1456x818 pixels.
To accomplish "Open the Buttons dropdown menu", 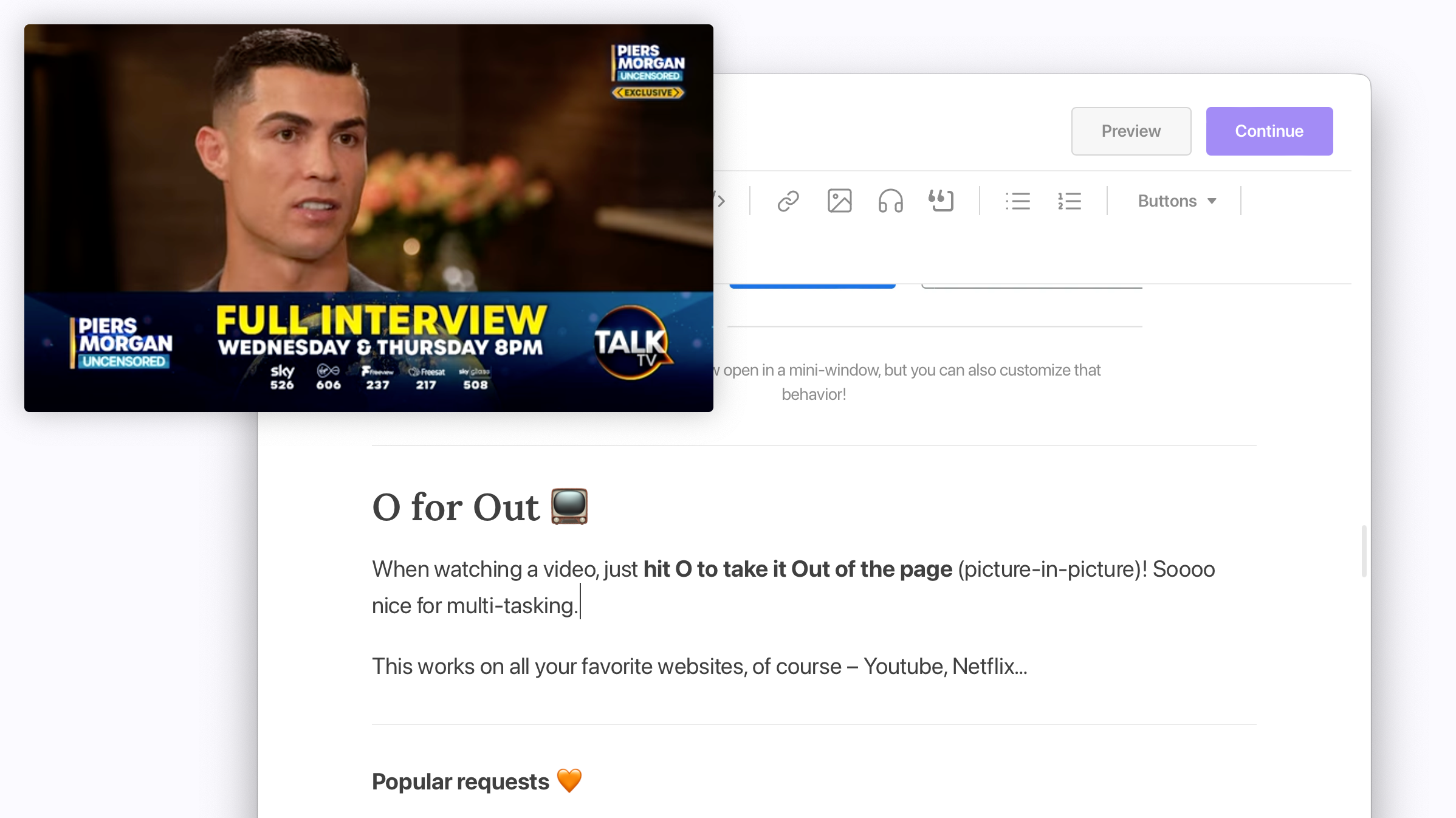I will point(1167,201).
